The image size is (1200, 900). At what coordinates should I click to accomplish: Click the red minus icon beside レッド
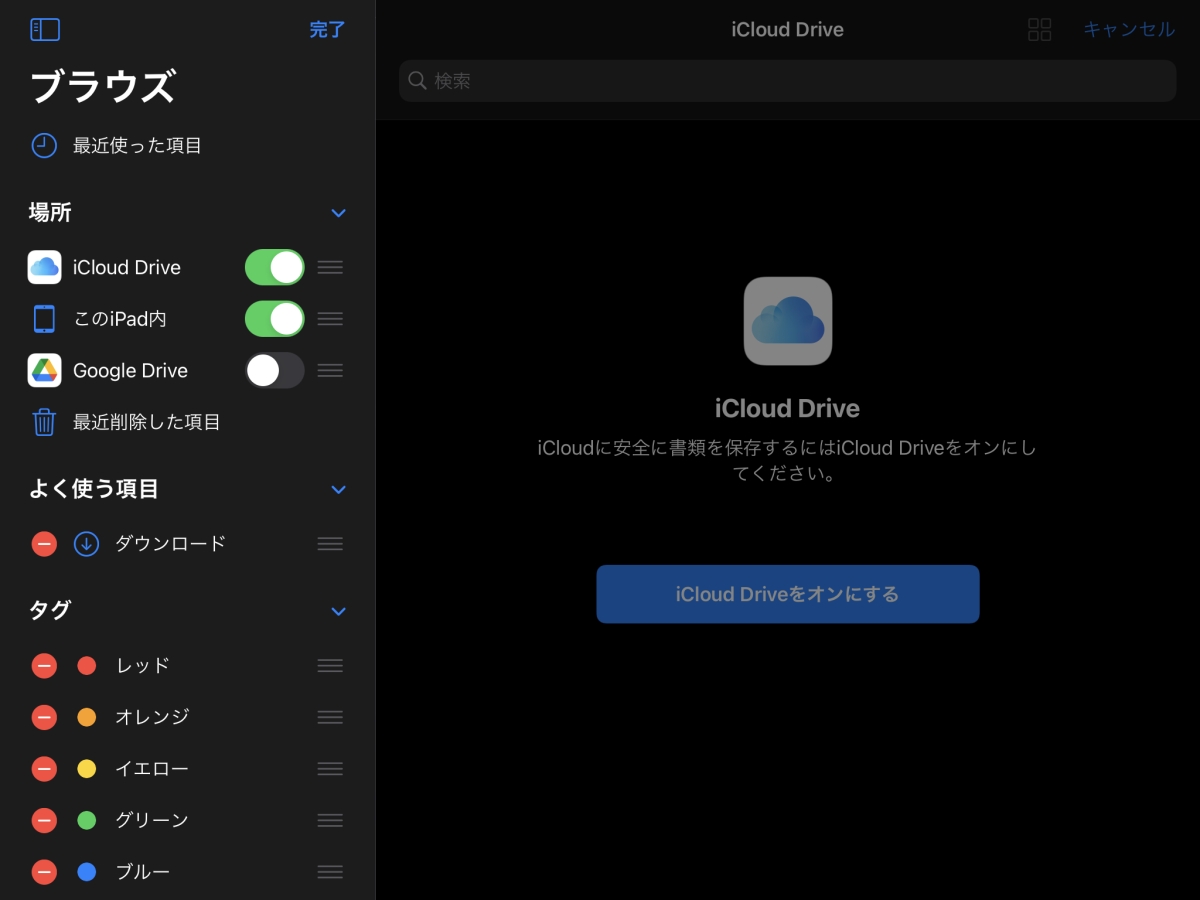44,666
